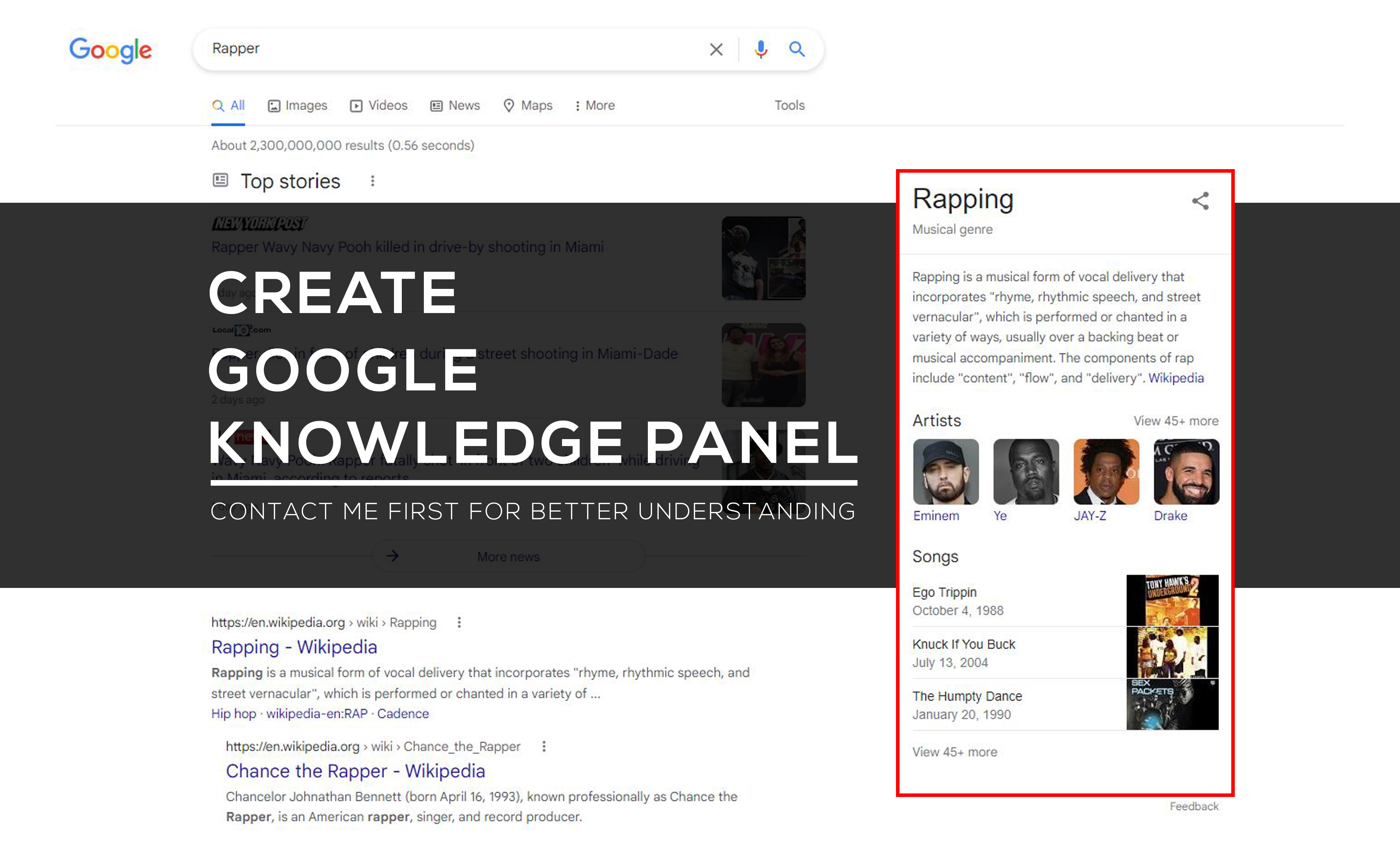Share the Rapping knowledge panel
This screenshot has width=1400, height=846.
tap(1200, 201)
